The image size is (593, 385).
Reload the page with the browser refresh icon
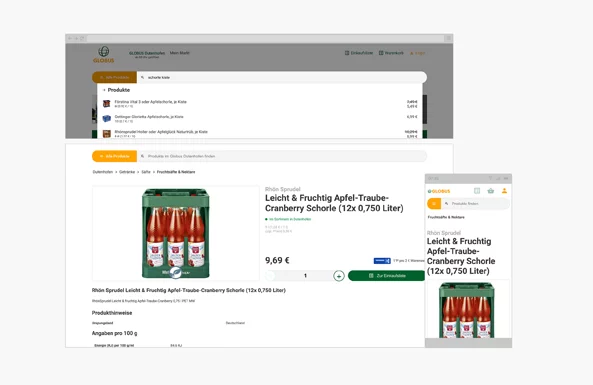(x=82, y=39)
